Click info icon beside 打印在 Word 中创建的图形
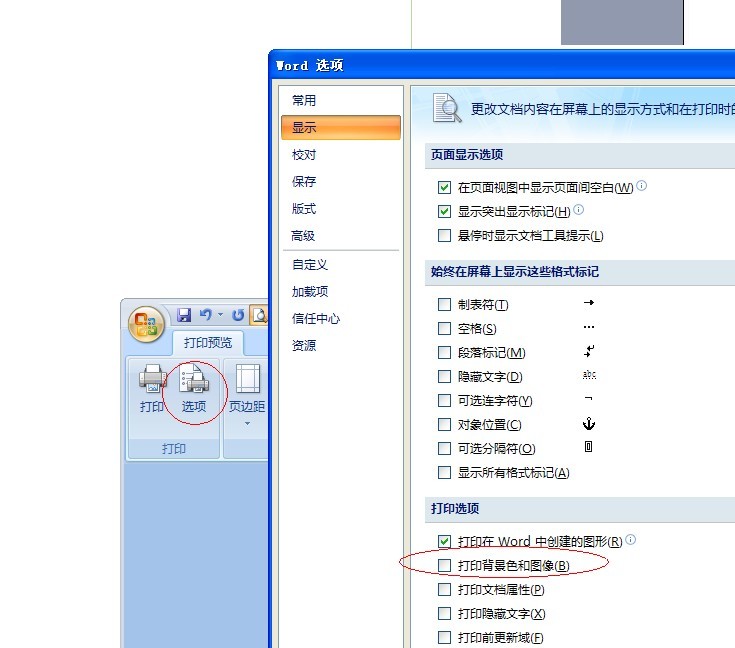The height and width of the screenshot is (648, 735). click(x=631, y=540)
